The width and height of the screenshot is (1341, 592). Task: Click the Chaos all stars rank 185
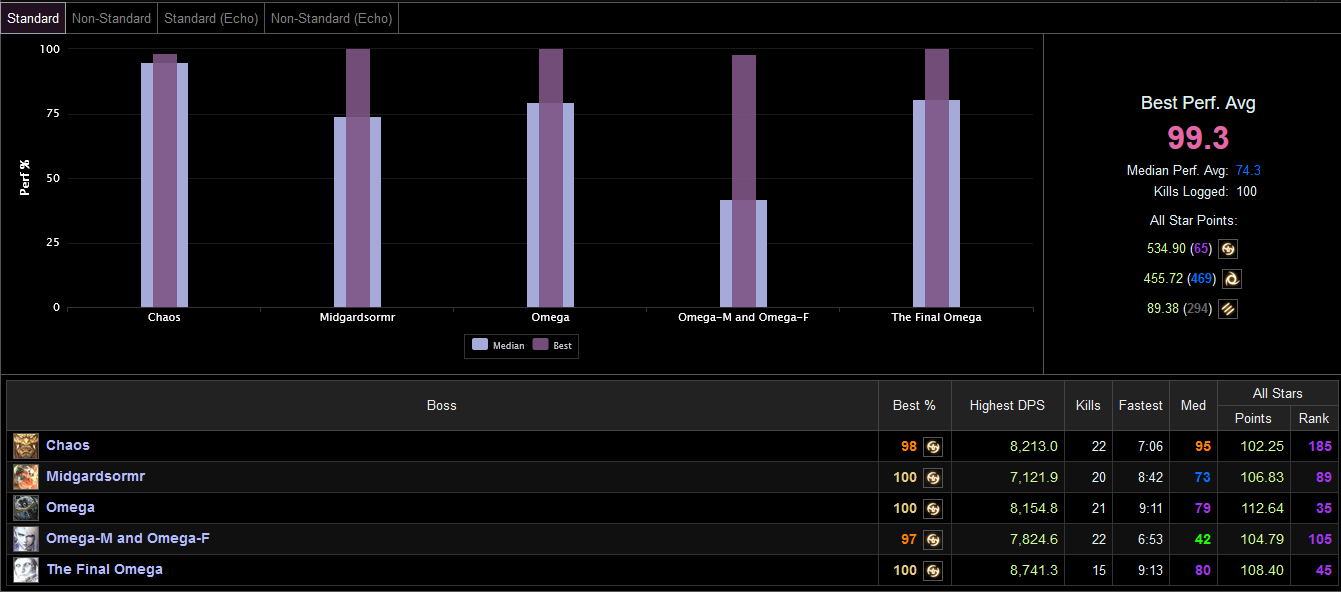pyautogui.click(x=1319, y=446)
